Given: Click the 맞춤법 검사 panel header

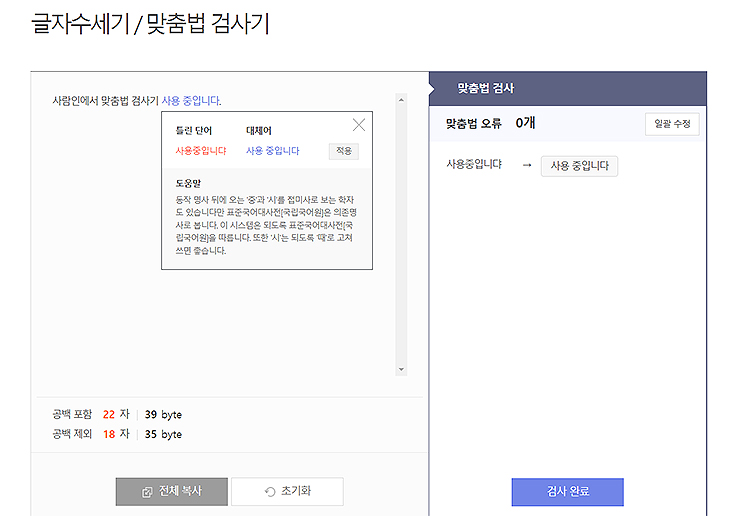Looking at the screenshot, I should (568, 88).
